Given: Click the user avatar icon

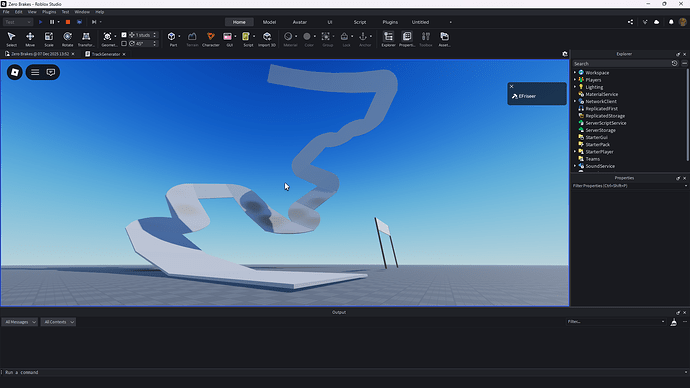Looking at the screenshot, I should click(683, 22).
